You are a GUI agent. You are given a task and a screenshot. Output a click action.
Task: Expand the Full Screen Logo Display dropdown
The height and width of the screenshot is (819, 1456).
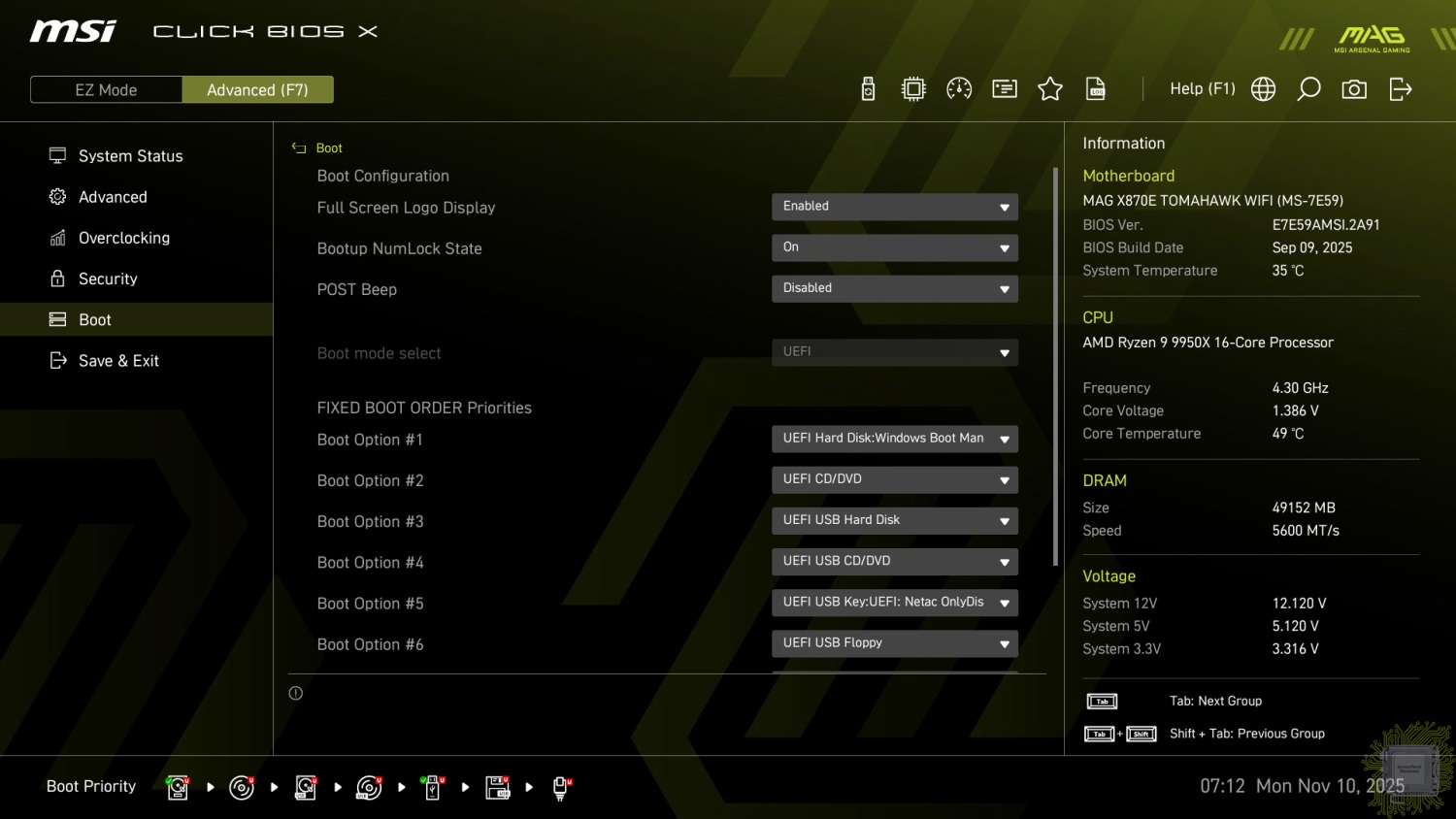tap(894, 207)
